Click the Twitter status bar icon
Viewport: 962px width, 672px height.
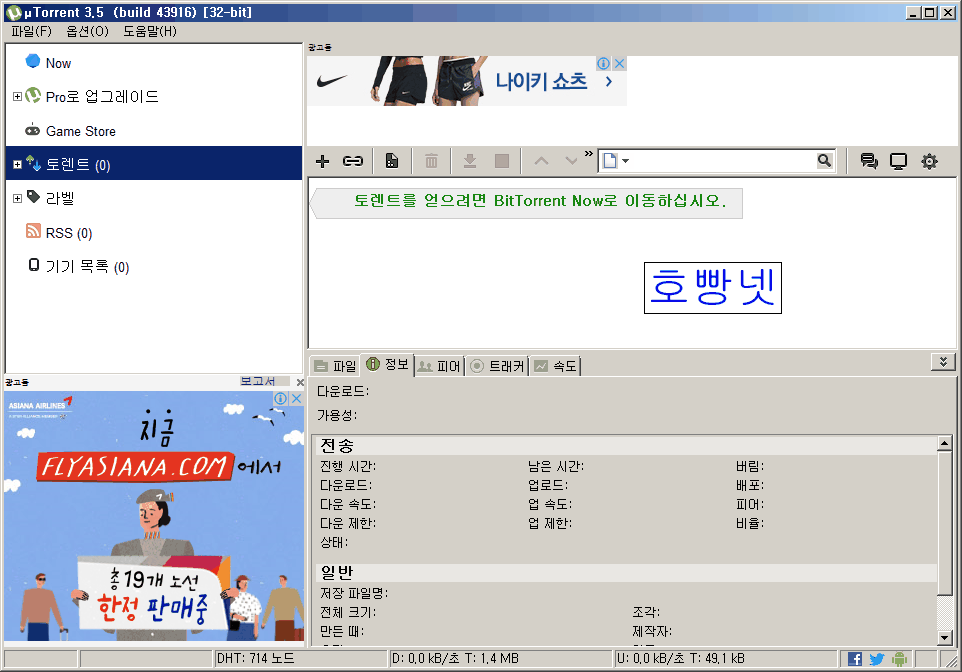click(x=877, y=658)
